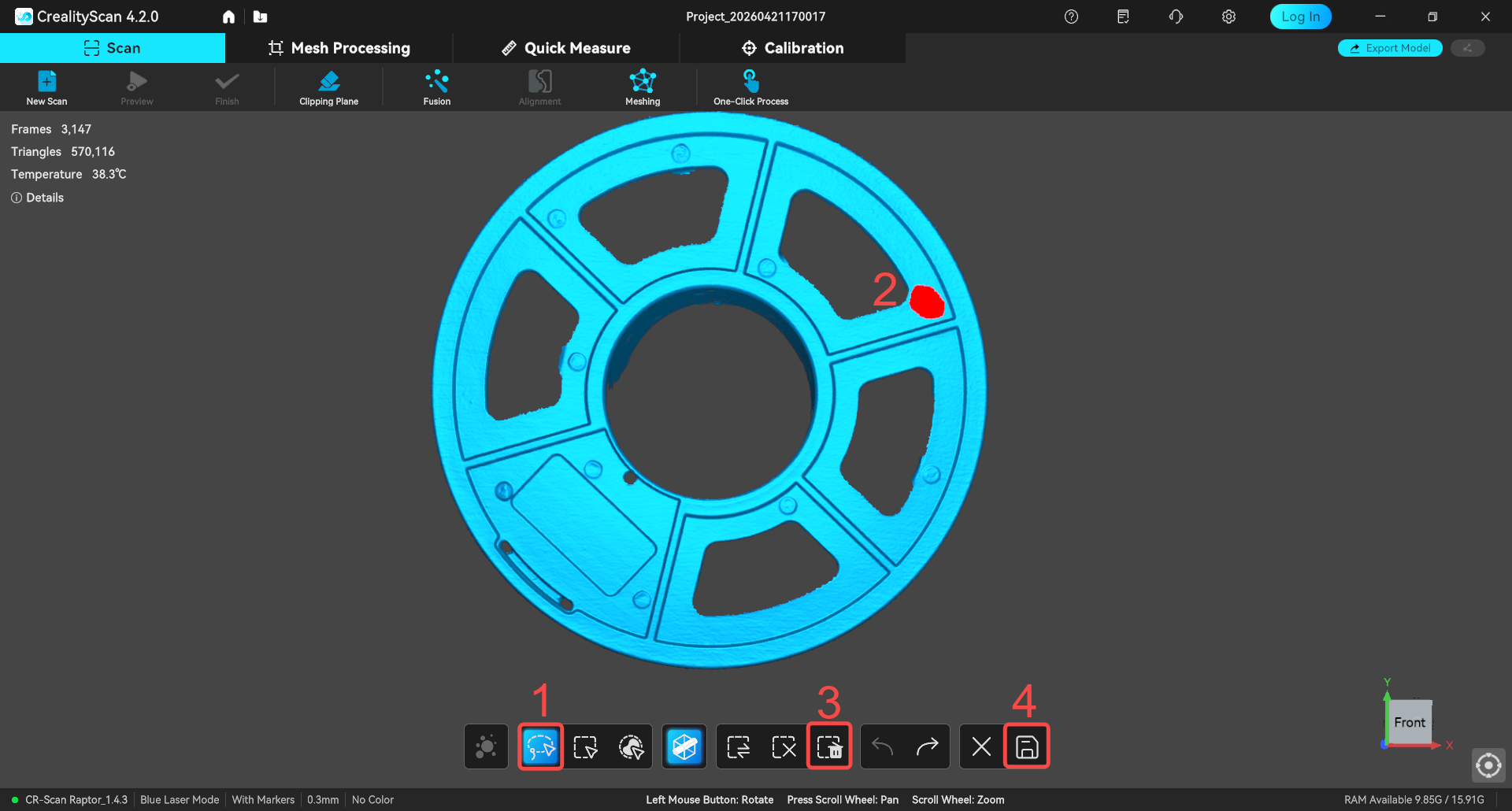Select the lasso selection tool

541,746
